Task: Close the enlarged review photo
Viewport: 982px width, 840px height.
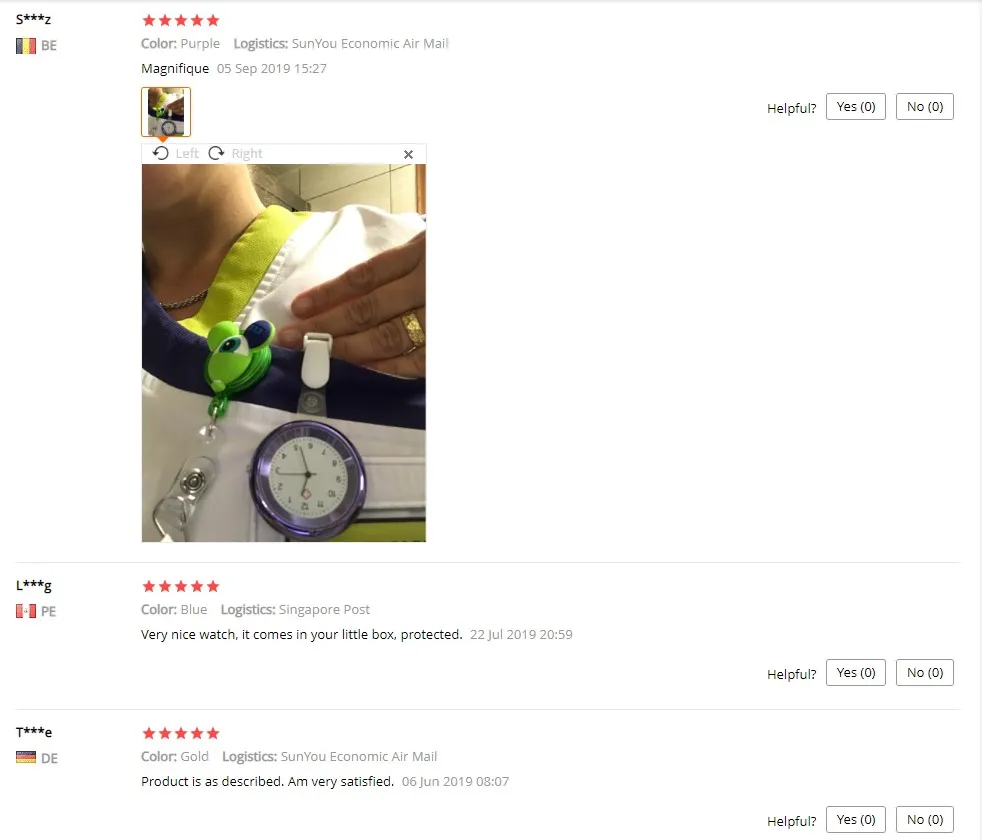Action: [x=408, y=154]
